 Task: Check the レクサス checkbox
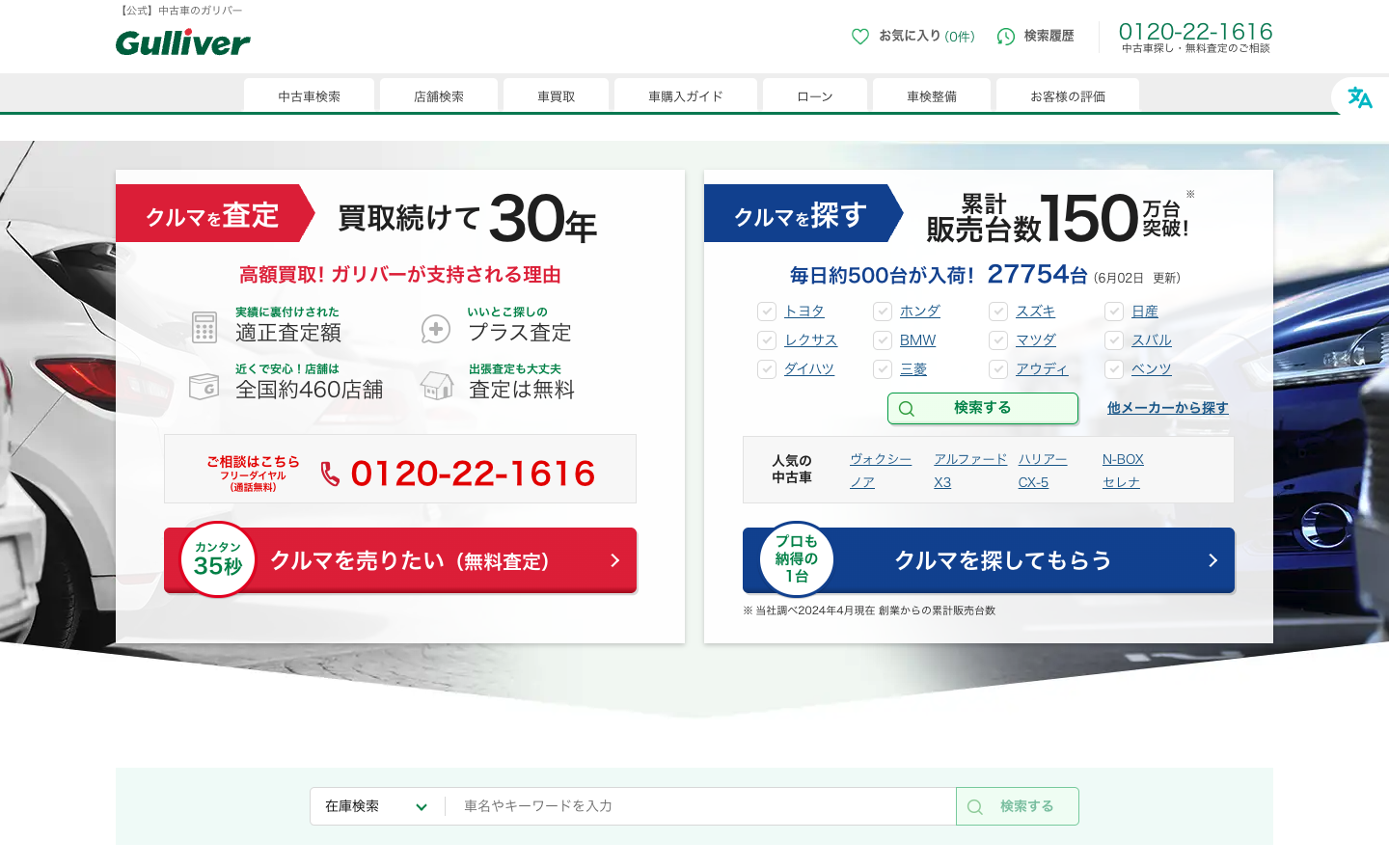coord(767,340)
